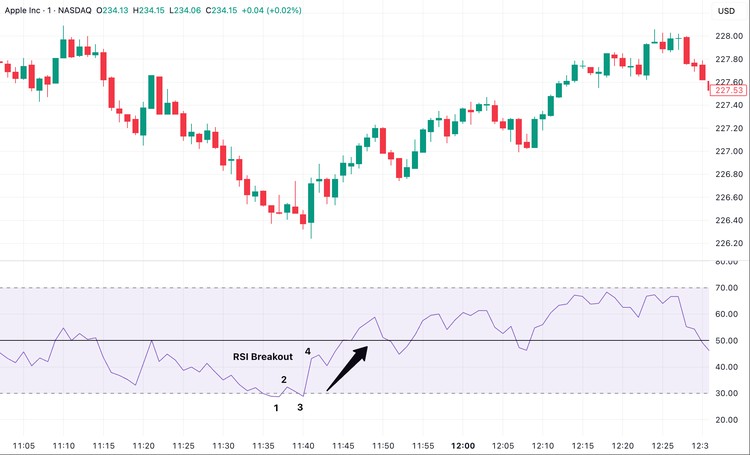
Task: Click the red 227.53 current price tag
Action: [x=729, y=91]
